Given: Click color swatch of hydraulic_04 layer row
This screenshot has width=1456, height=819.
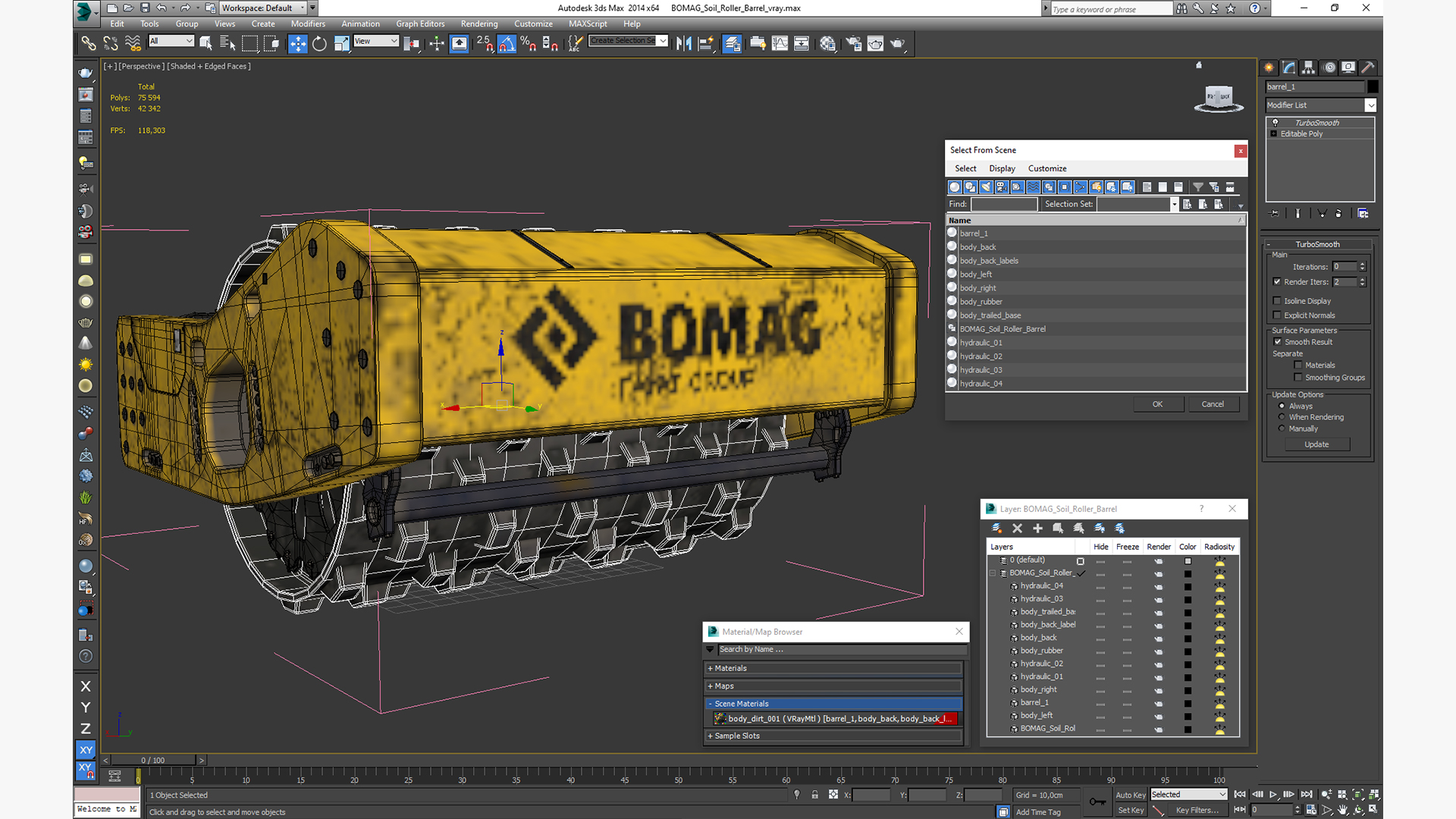Looking at the screenshot, I should [x=1188, y=586].
